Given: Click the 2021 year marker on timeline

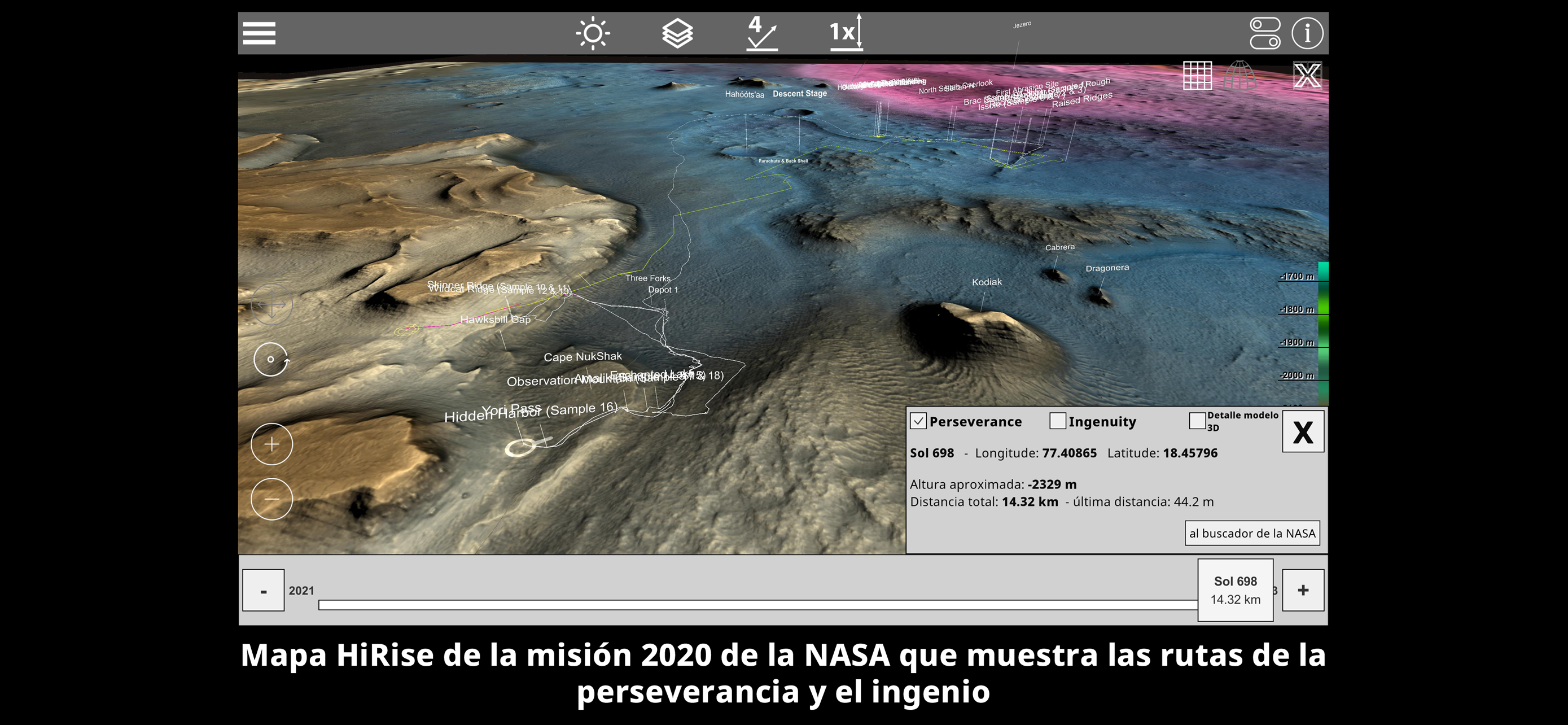Looking at the screenshot, I should click(x=301, y=591).
